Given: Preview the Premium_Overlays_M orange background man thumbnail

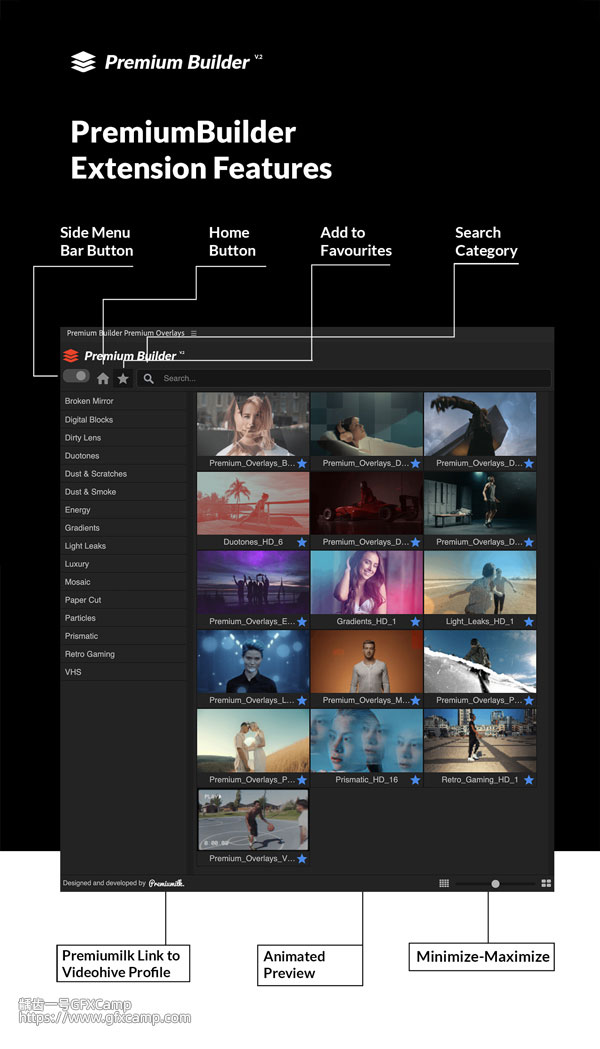Looking at the screenshot, I should [367, 662].
